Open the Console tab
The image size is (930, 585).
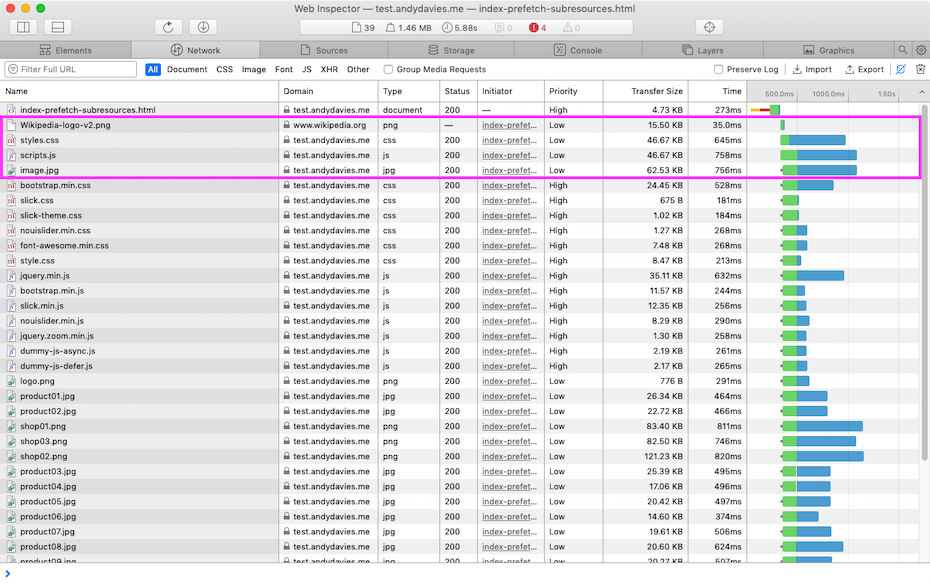(x=578, y=50)
